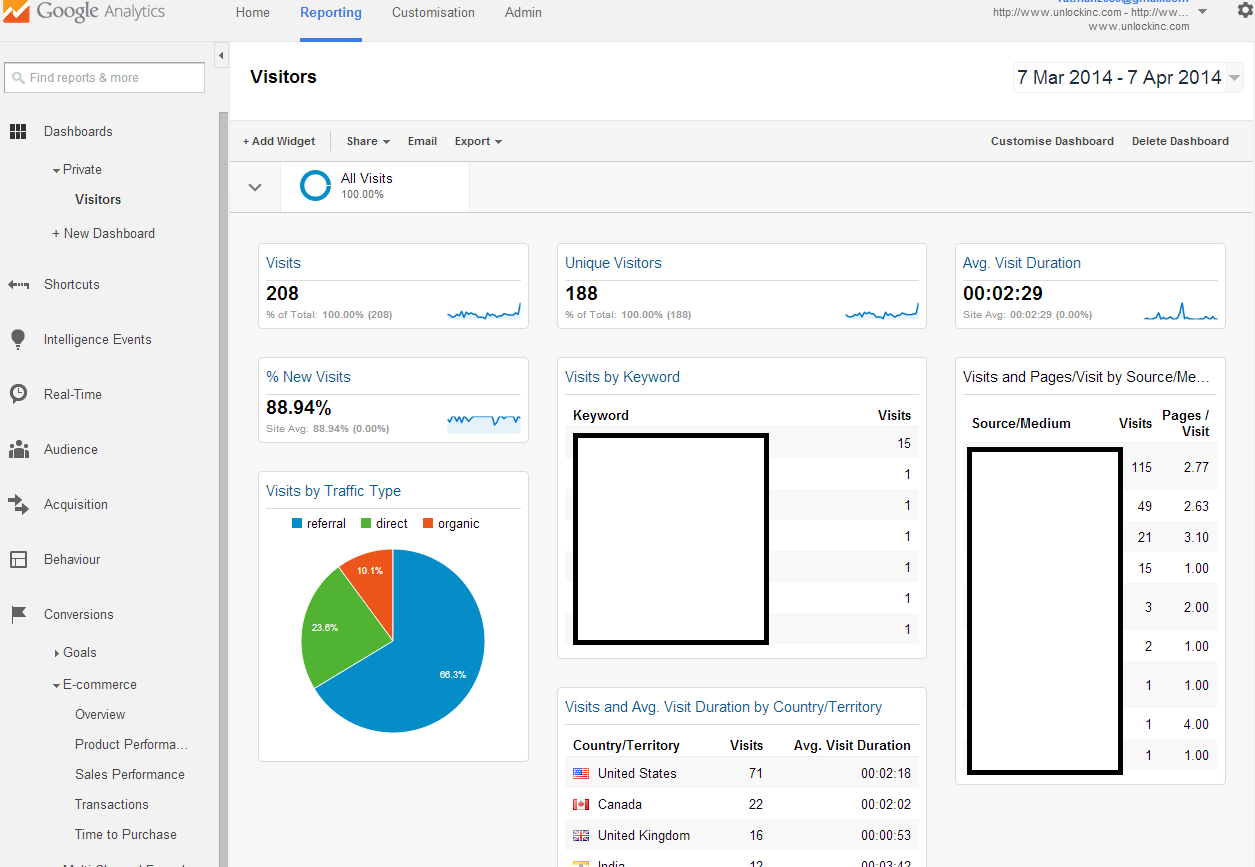The image size is (1255, 867).
Task: Select the Audience people icon
Action: [18, 449]
